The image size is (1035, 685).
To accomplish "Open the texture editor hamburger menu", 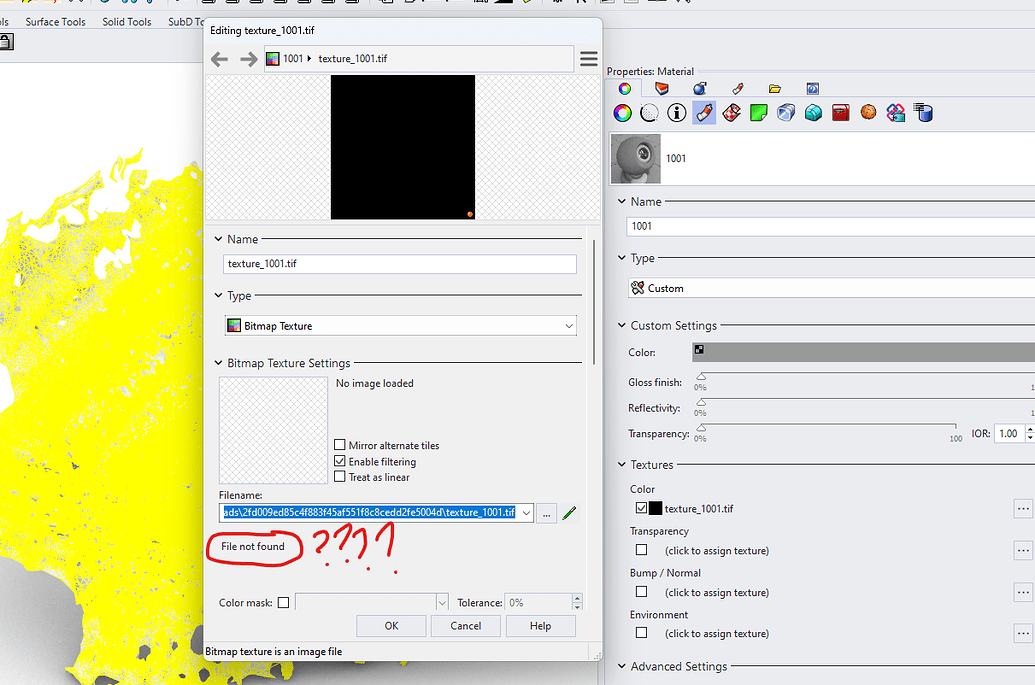I will (588, 58).
